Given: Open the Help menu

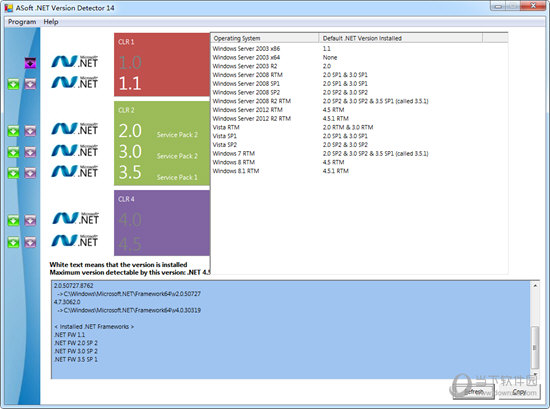Looking at the screenshot, I should click(x=51, y=22).
